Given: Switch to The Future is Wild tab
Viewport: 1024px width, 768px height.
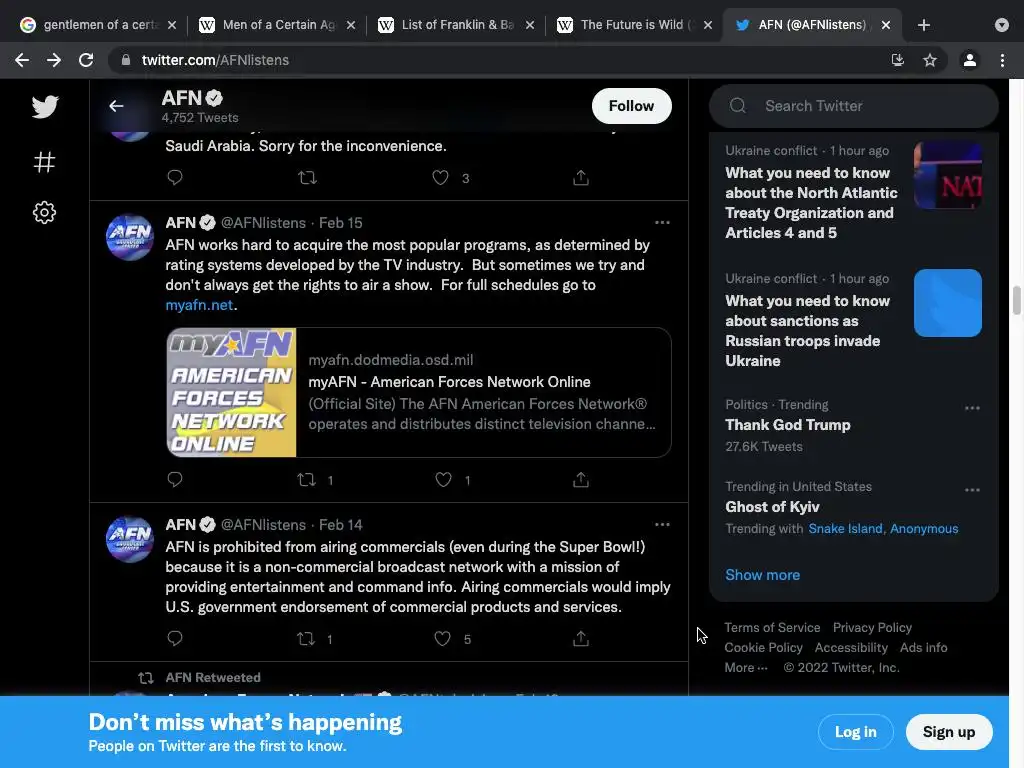Looking at the screenshot, I should pos(637,25).
